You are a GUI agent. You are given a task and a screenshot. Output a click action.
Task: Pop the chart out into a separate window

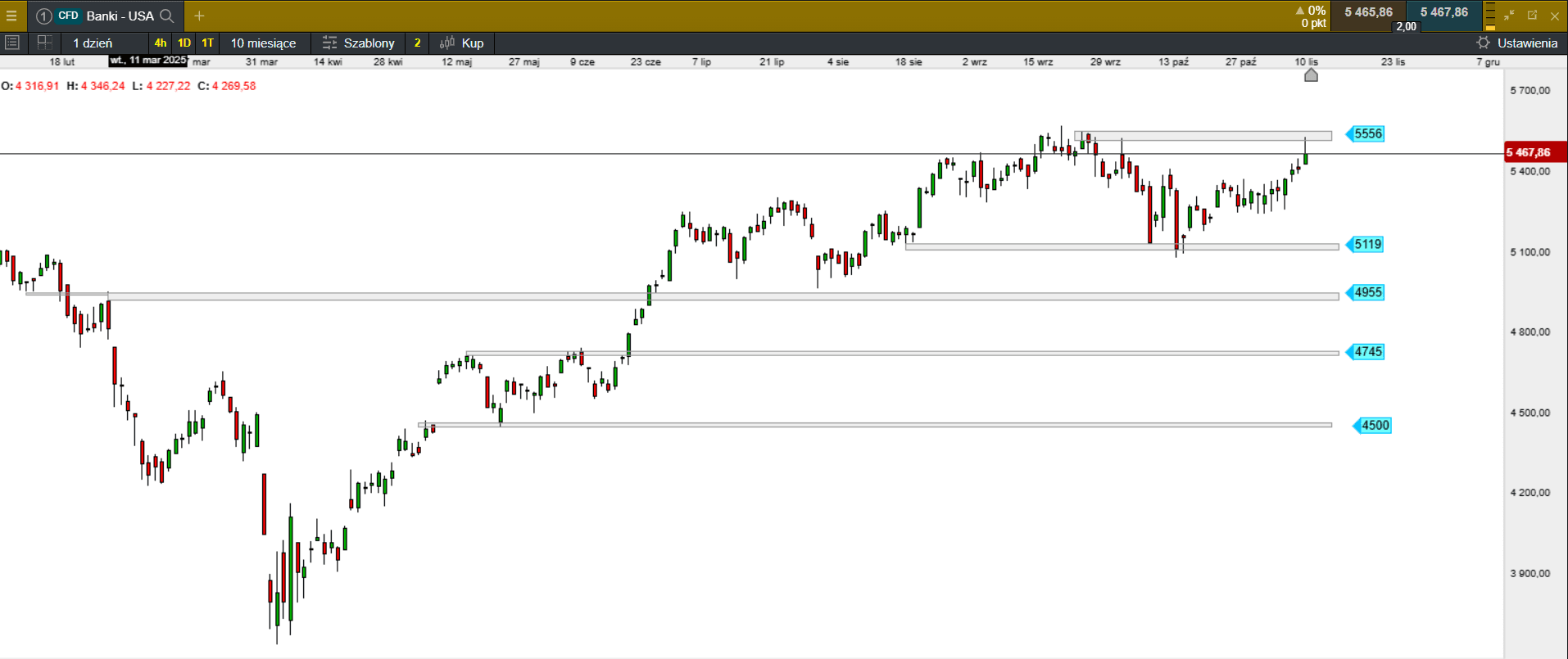1532,15
